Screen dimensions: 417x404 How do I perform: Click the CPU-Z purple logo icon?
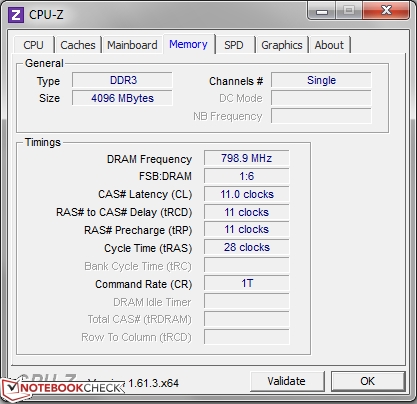16,15
